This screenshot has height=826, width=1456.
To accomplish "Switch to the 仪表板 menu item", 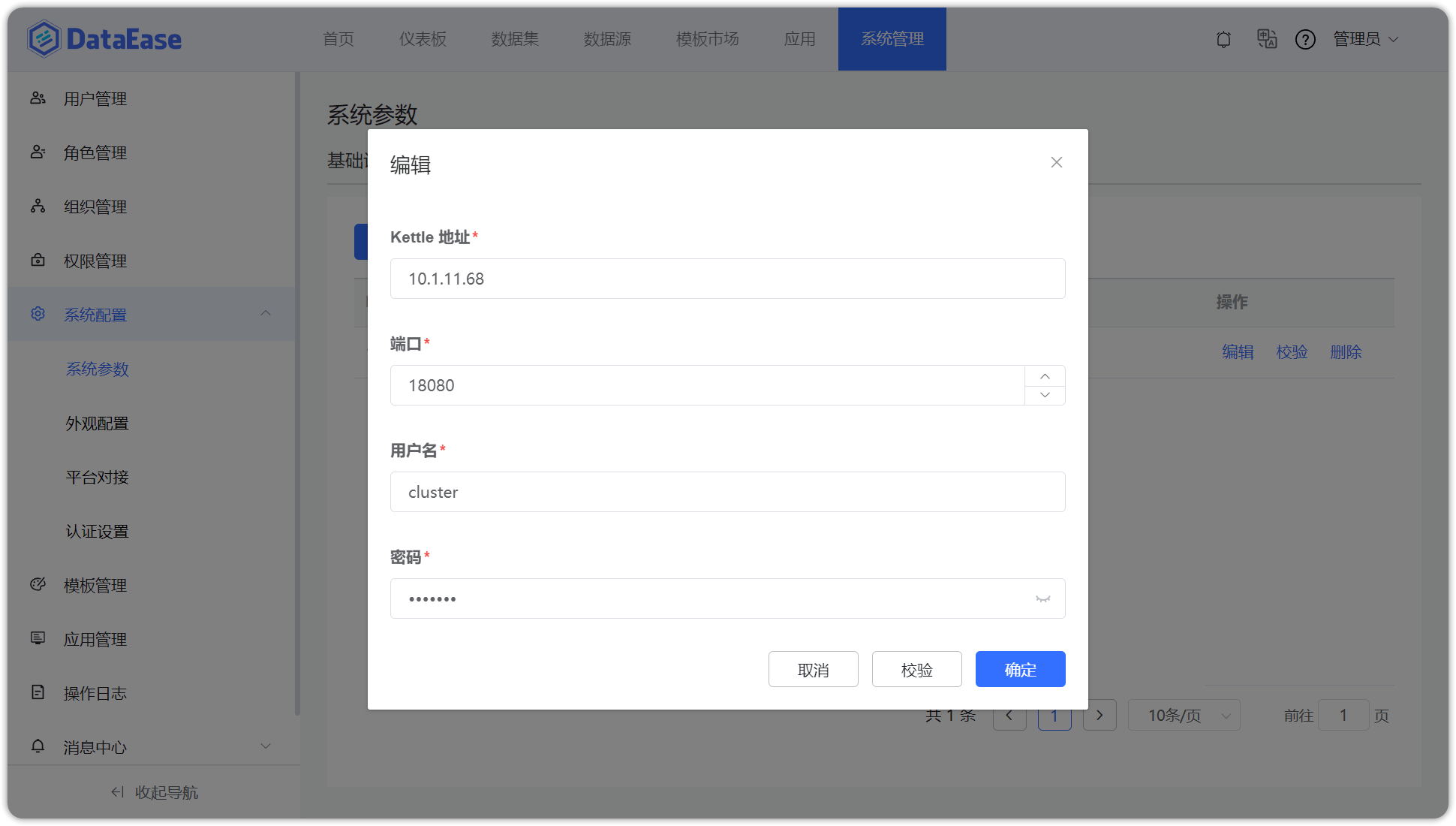I will pyautogui.click(x=423, y=39).
